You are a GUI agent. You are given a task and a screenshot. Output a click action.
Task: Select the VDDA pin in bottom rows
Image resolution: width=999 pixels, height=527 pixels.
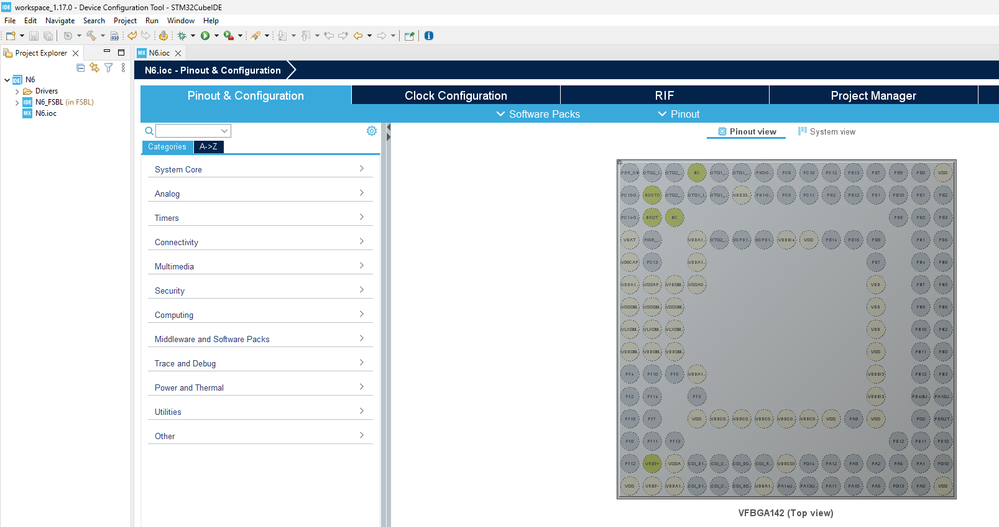[x=674, y=464]
